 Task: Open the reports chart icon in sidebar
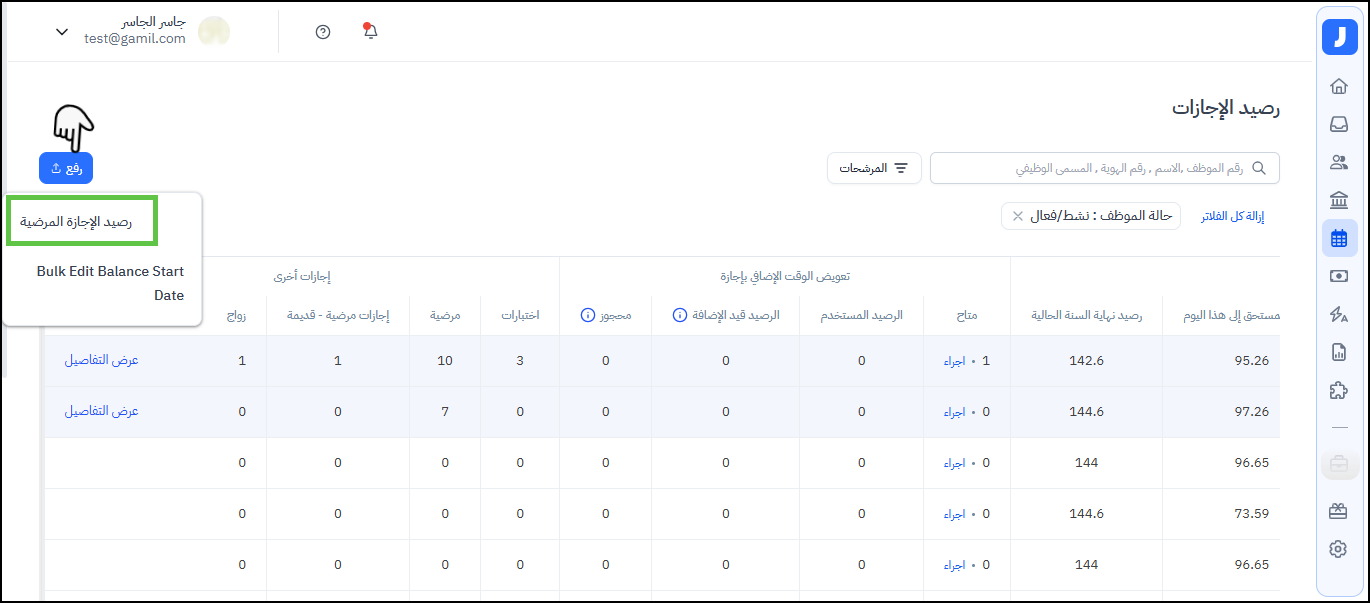tap(1339, 352)
